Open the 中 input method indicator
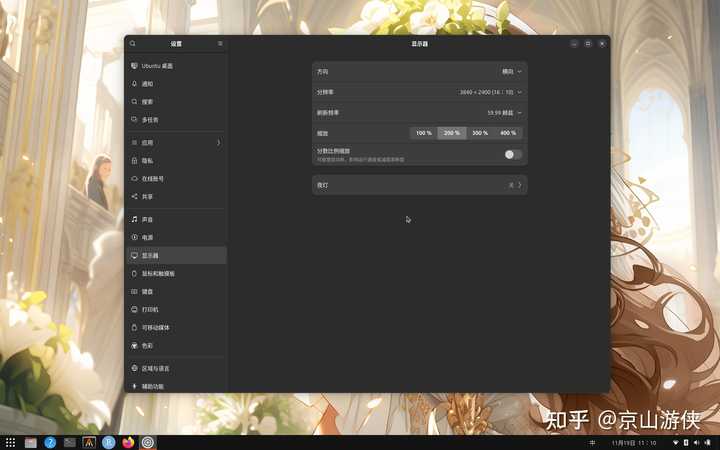 click(x=592, y=443)
